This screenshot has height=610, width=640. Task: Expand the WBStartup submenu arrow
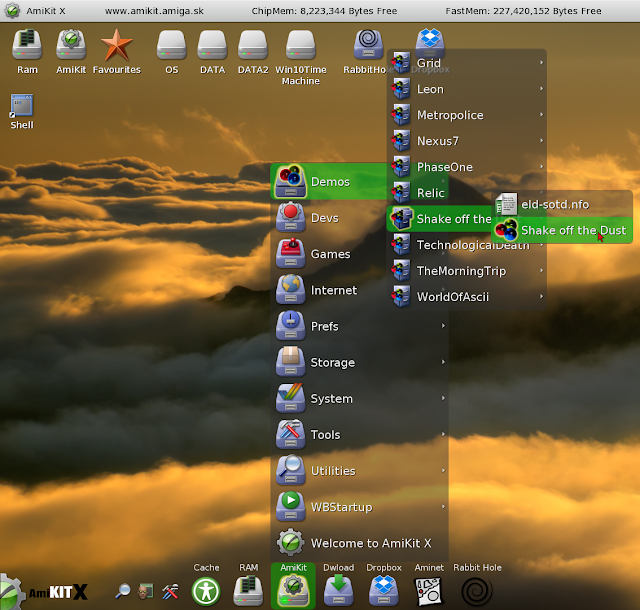(x=443, y=506)
